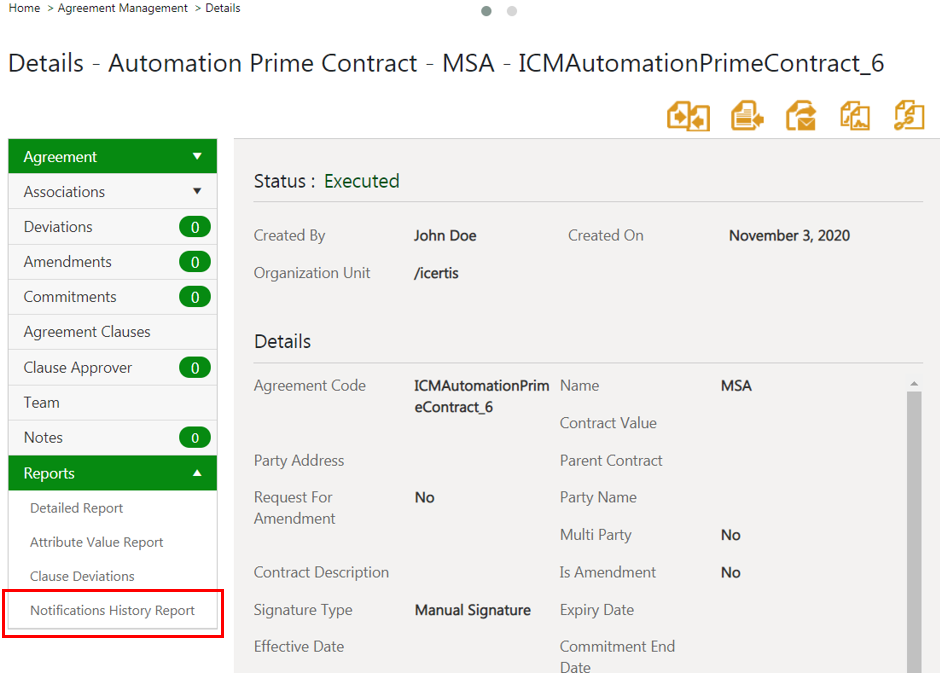Select the second carousel dot indicator
940x674 pixels.
(x=512, y=11)
